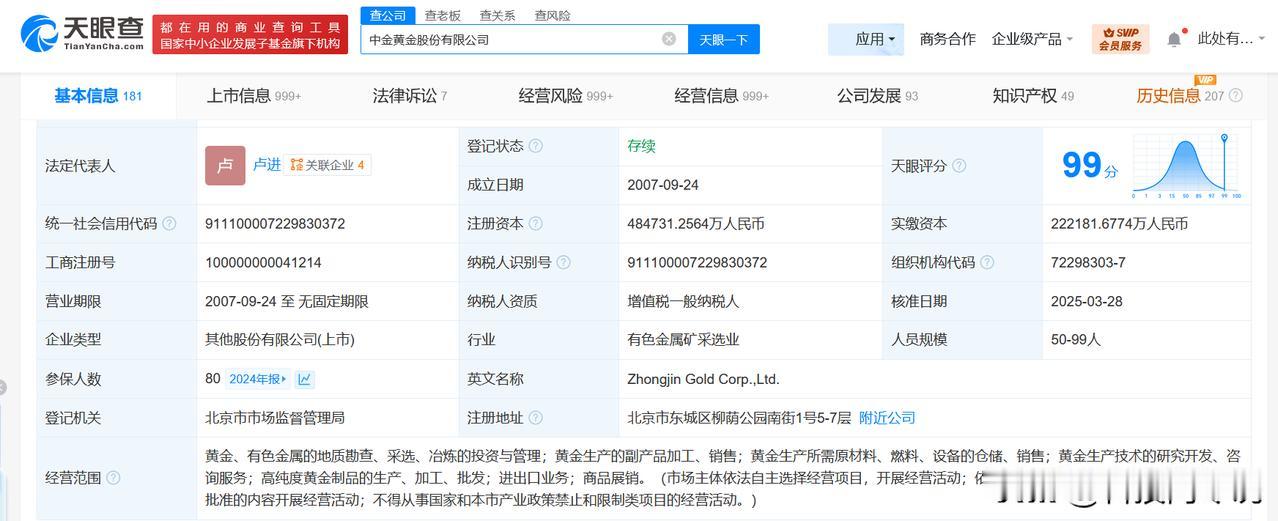Switch to the 查公司 search tab
The image size is (1278, 521).
tap(388, 15)
